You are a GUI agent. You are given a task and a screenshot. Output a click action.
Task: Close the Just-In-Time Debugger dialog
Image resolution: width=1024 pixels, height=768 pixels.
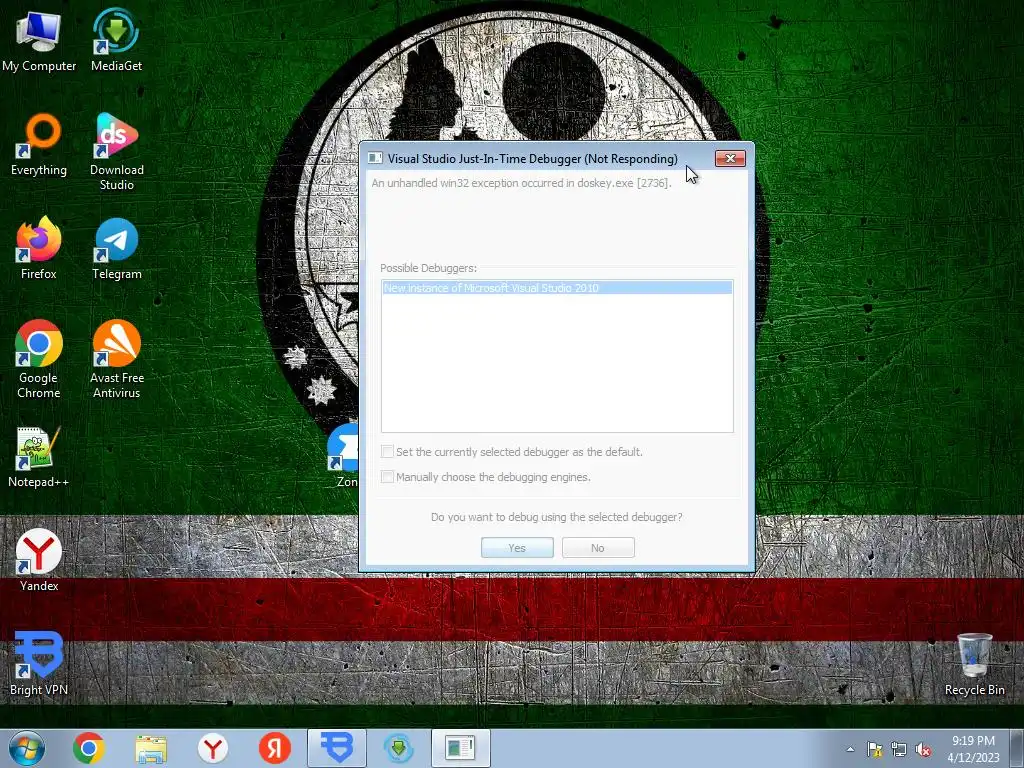pyautogui.click(x=730, y=159)
